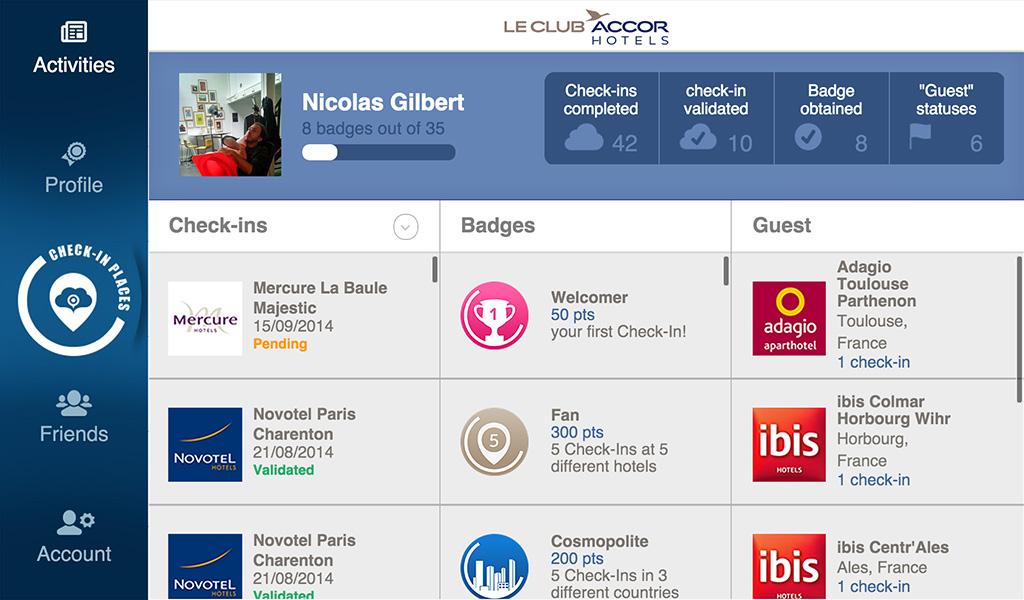
Task: Select the blue Cosmopolite city badge
Action: tap(494, 565)
